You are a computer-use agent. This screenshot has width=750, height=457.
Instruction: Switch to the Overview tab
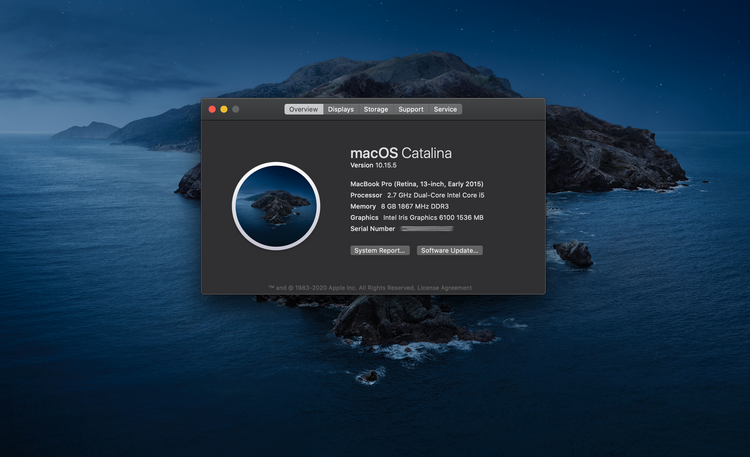(304, 109)
